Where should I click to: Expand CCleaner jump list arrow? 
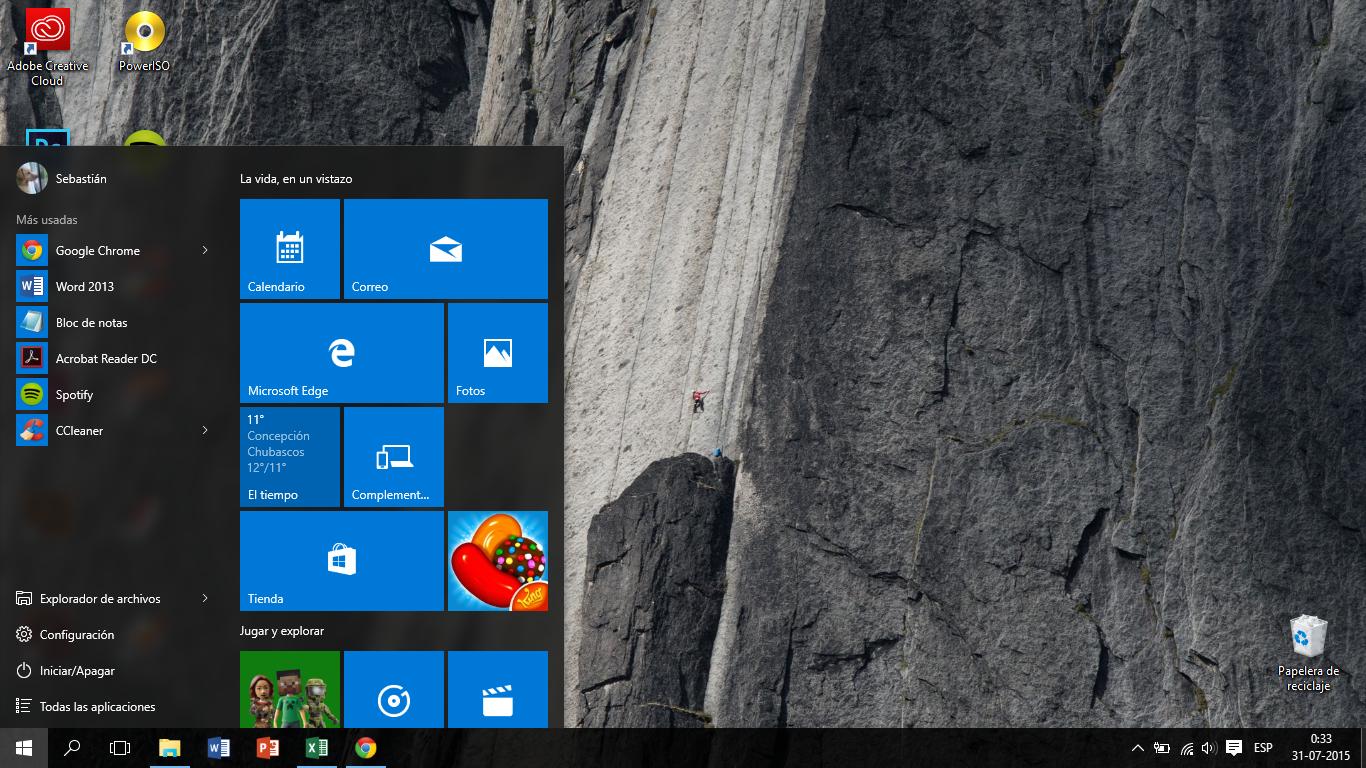pos(205,431)
